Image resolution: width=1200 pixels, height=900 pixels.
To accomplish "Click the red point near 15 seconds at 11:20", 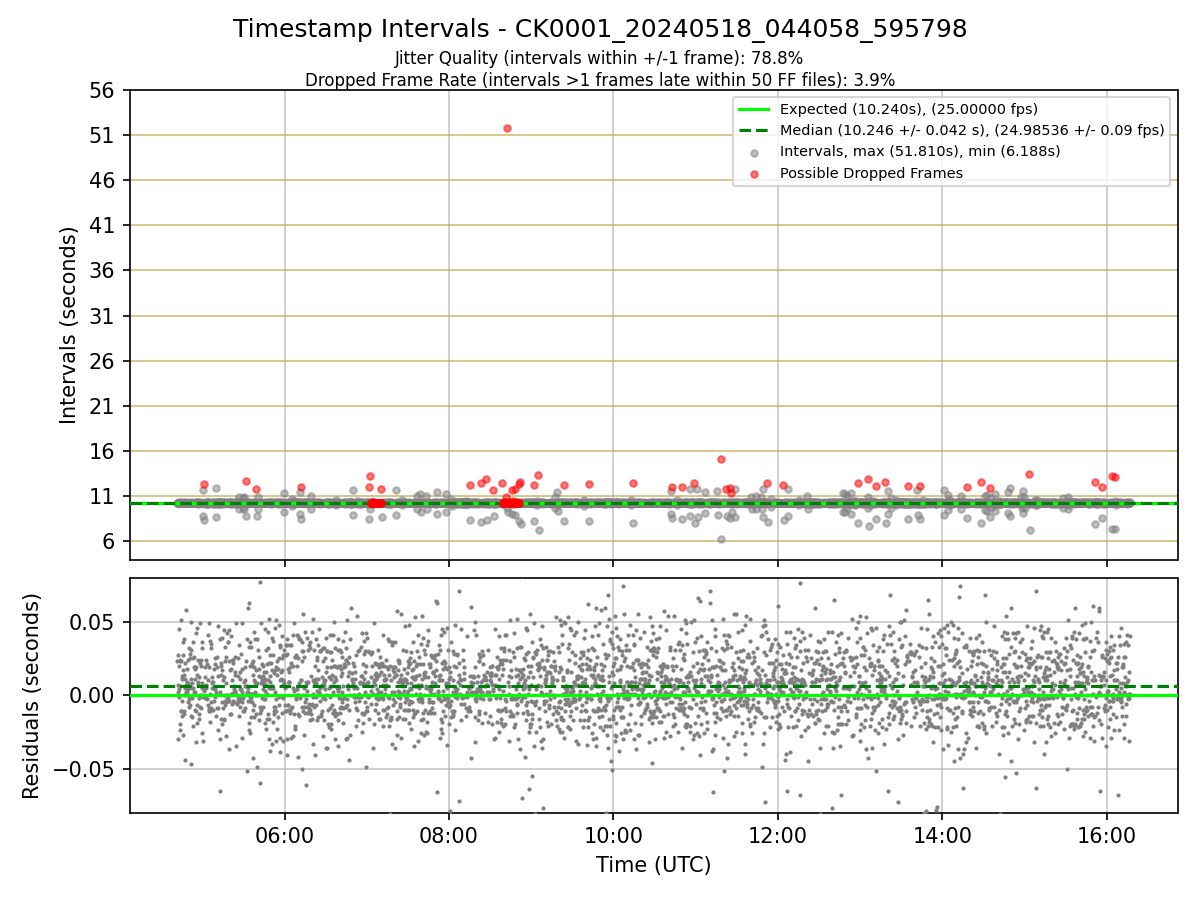I will 721,459.
